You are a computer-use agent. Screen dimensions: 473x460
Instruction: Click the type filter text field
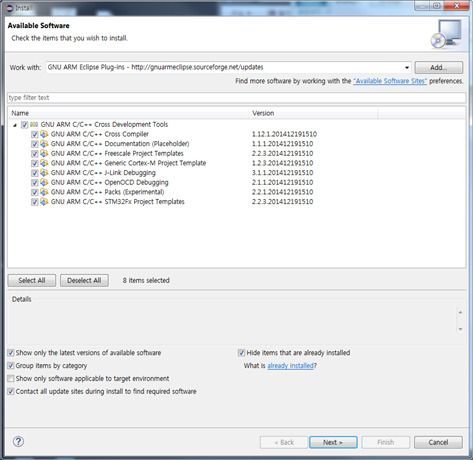[x=237, y=98]
